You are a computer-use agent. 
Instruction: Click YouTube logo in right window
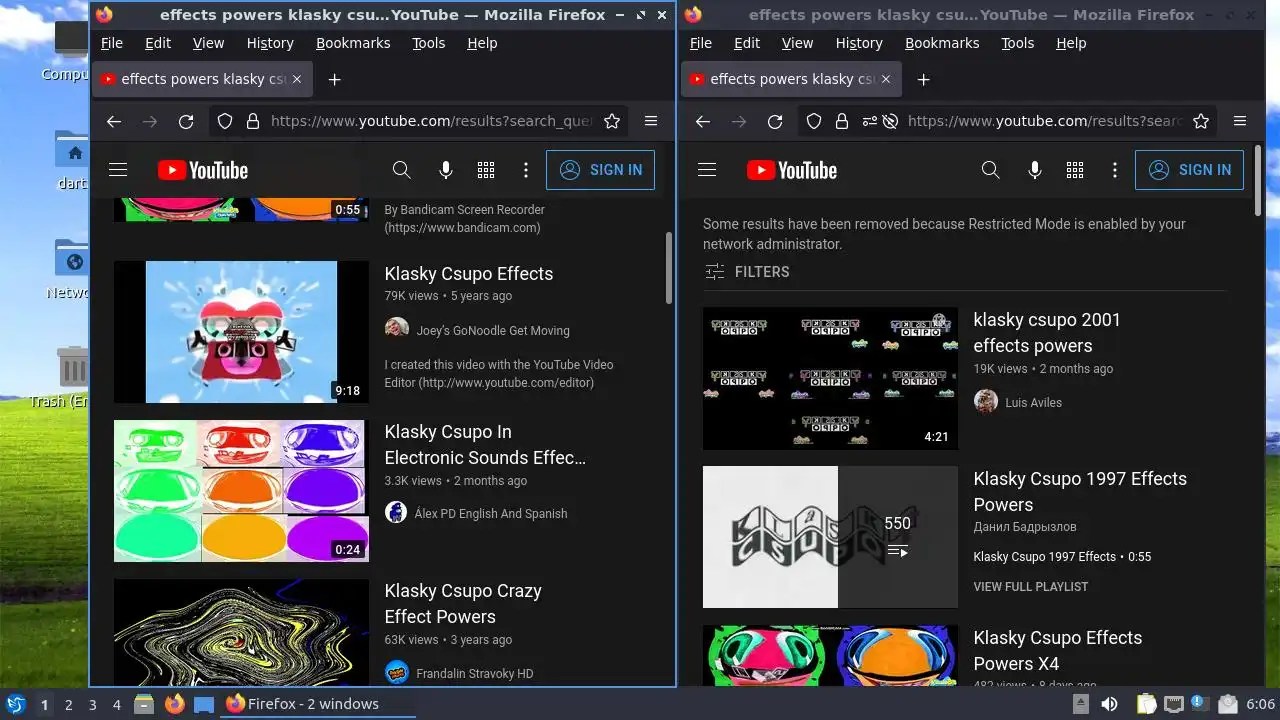792,170
